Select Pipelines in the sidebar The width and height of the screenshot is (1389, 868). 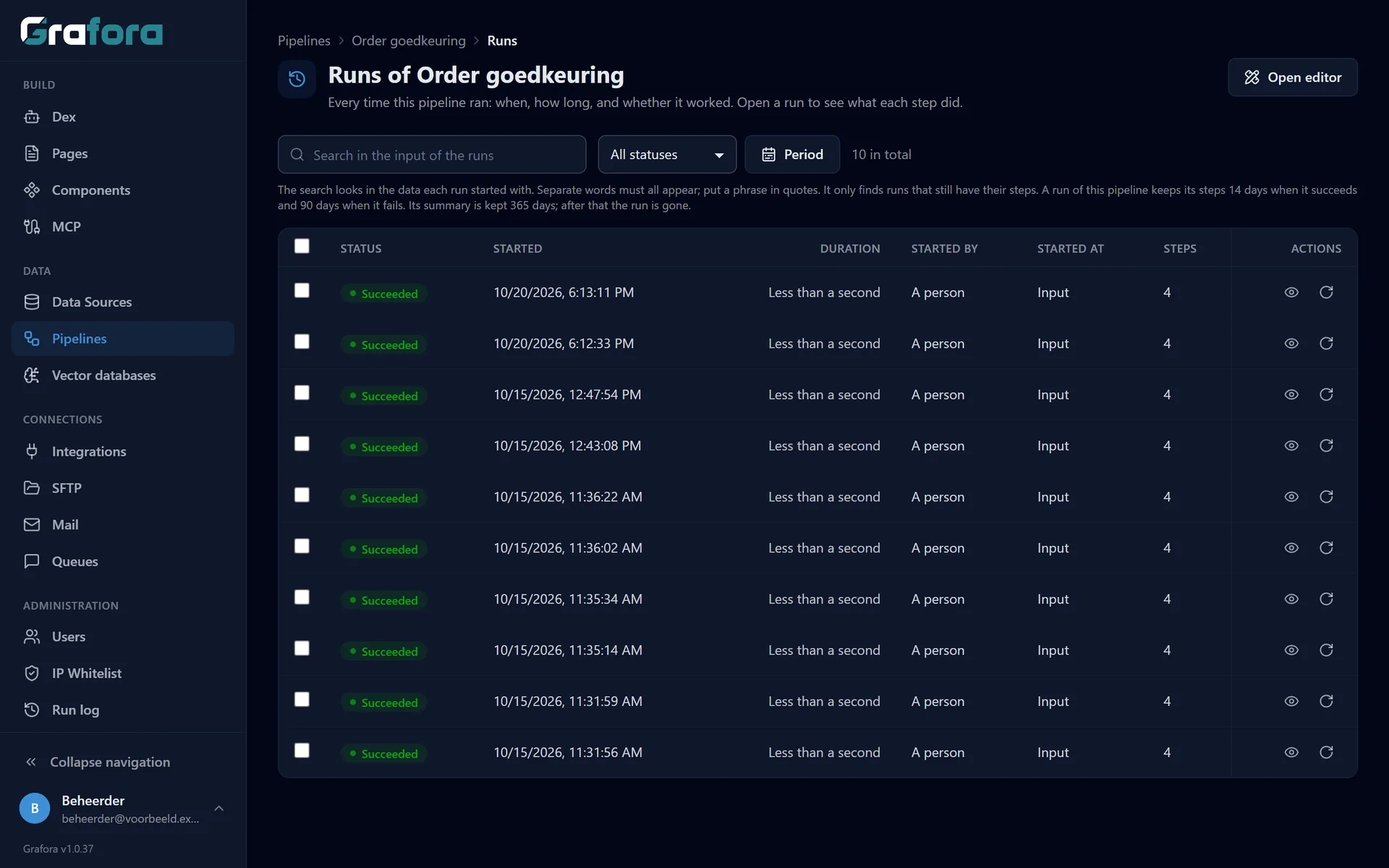[x=123, y=339]
